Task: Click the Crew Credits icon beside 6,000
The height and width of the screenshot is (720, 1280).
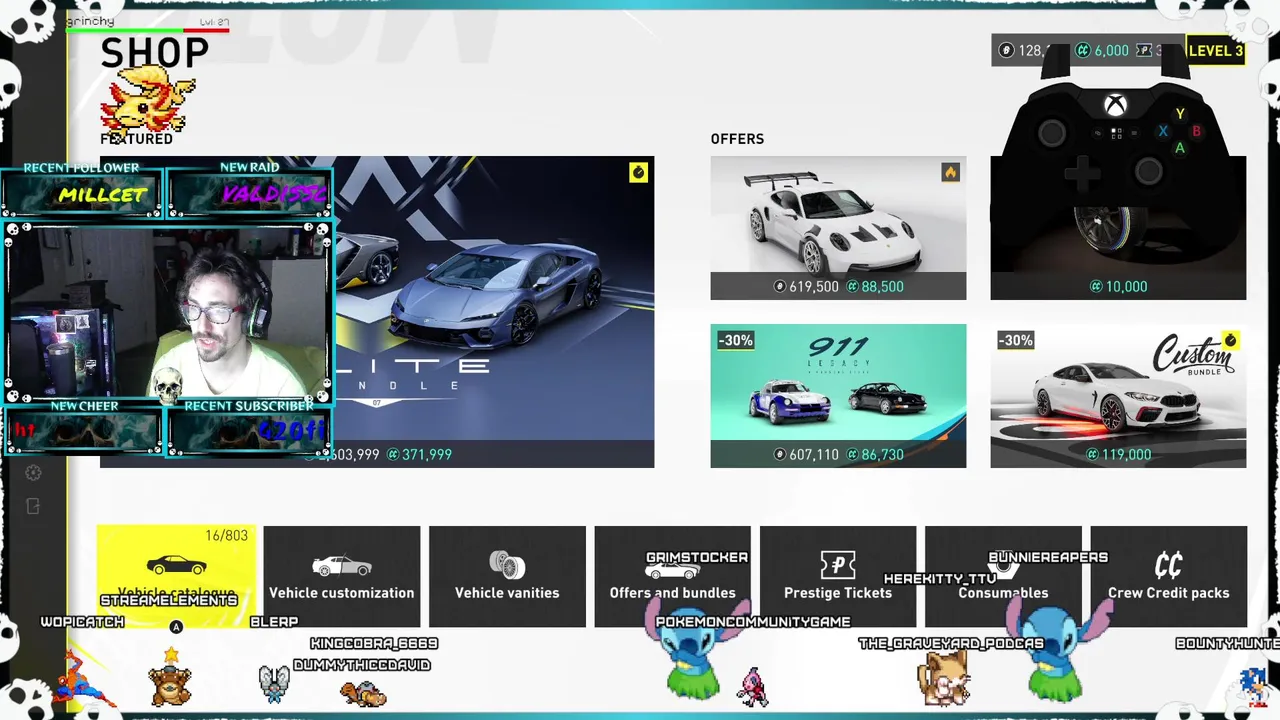Action: coord(1083,51)
